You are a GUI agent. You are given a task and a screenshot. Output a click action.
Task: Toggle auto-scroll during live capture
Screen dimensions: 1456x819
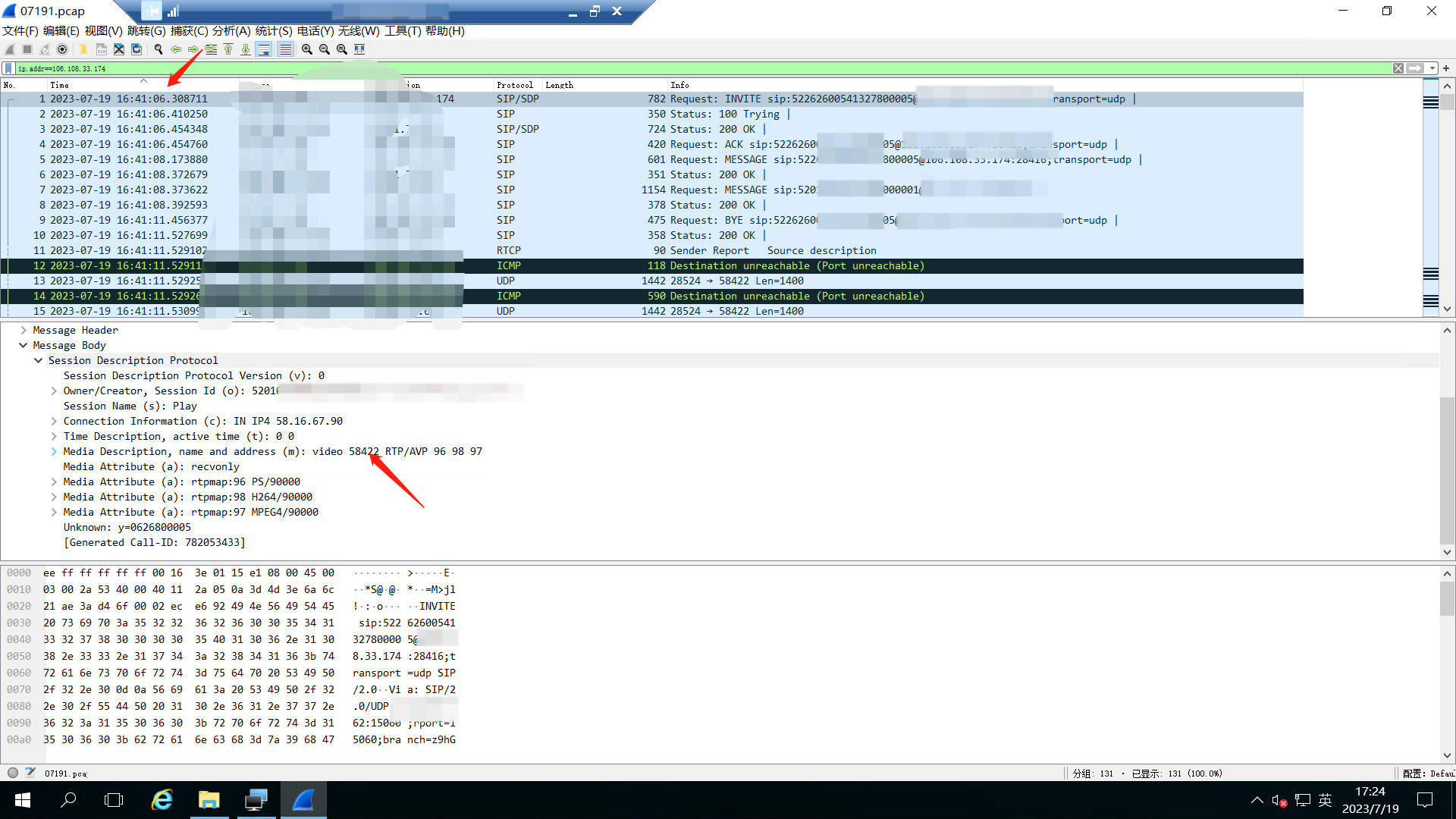(x=264, y=49)
